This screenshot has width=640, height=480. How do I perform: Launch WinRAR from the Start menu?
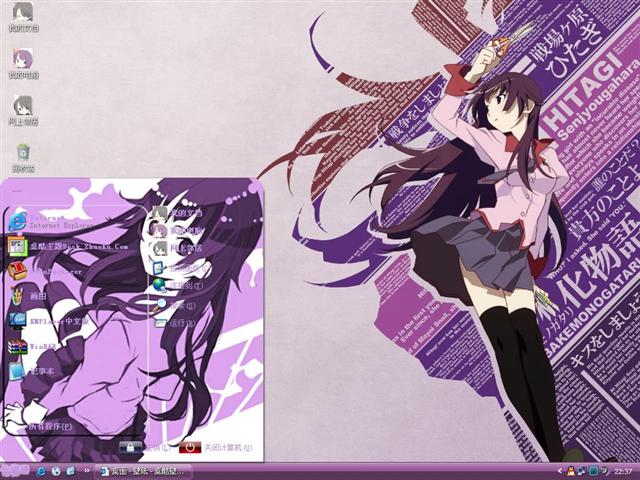click(x=33, y=347)
